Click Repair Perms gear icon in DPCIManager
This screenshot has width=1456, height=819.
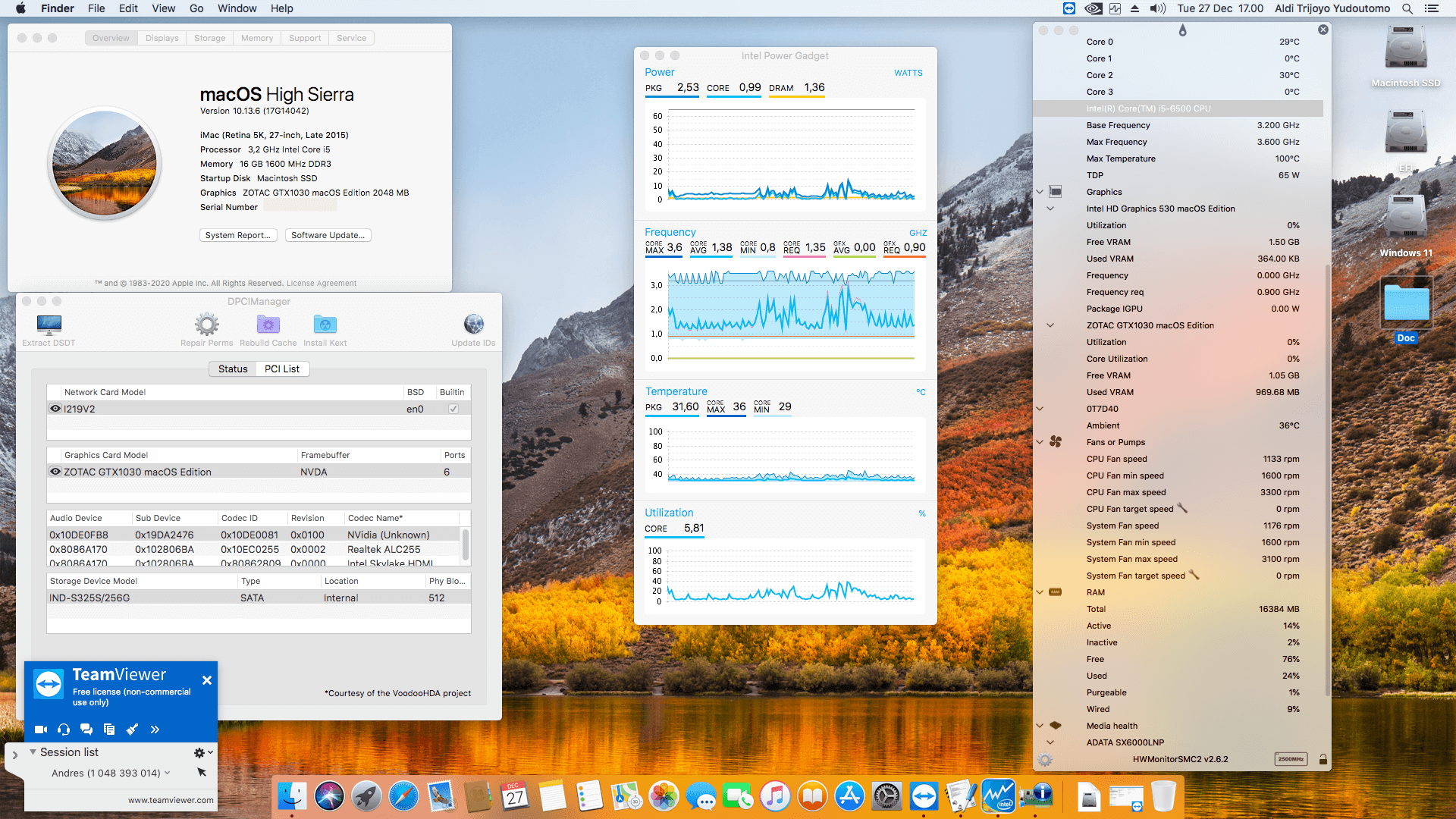(x=206, y=325)
